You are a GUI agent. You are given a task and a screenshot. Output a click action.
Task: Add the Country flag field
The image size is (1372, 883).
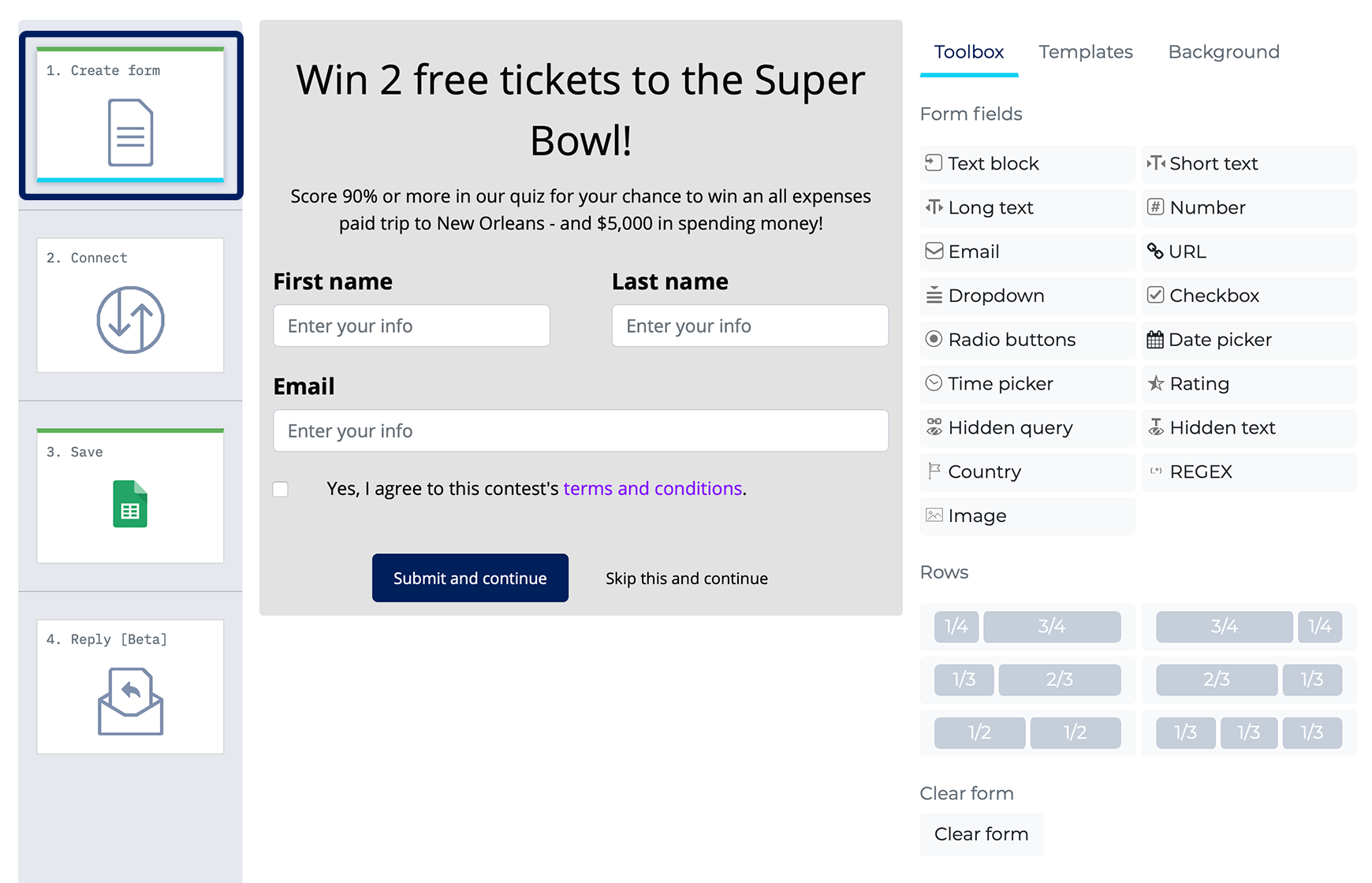(1027, 471)
